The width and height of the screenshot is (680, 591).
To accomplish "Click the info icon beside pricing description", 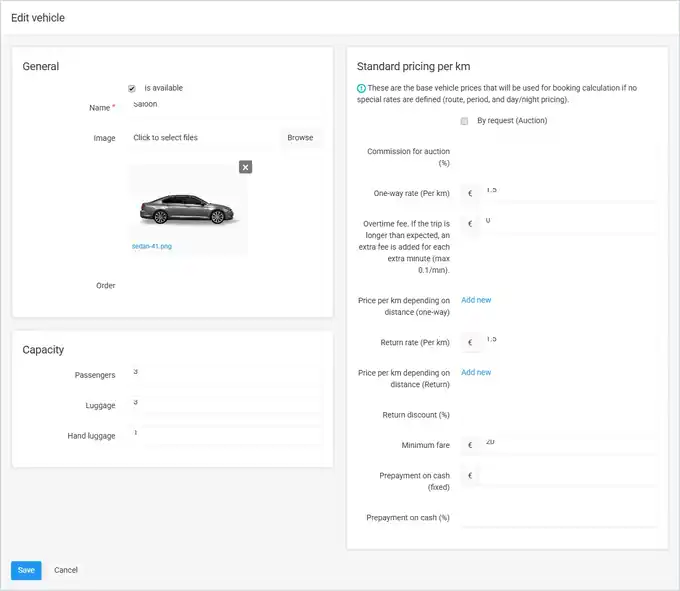I will click(361, 88).
